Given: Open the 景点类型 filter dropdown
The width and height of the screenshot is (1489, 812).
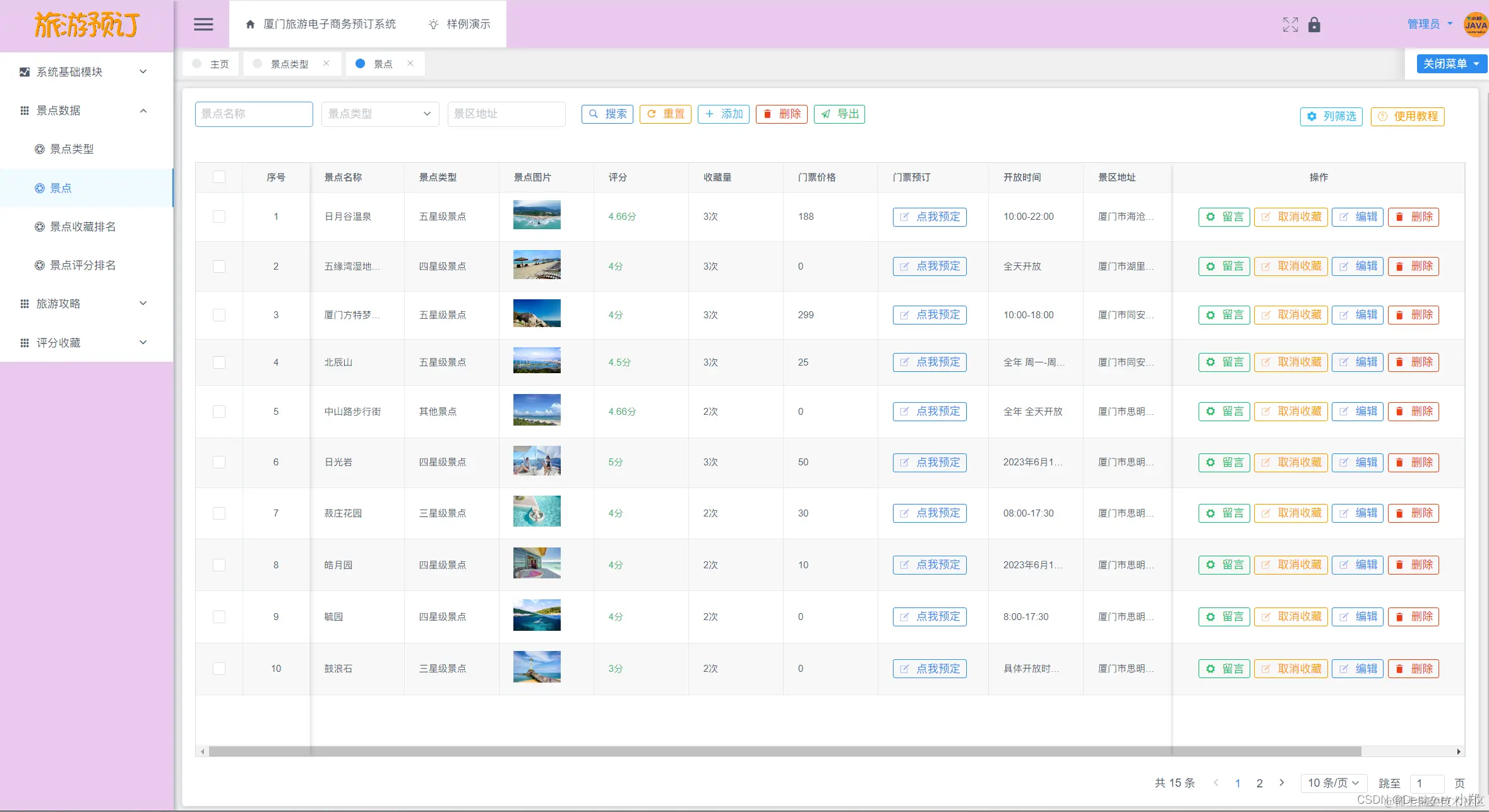Looking at the screenshot, I should (x=380, y=114).
